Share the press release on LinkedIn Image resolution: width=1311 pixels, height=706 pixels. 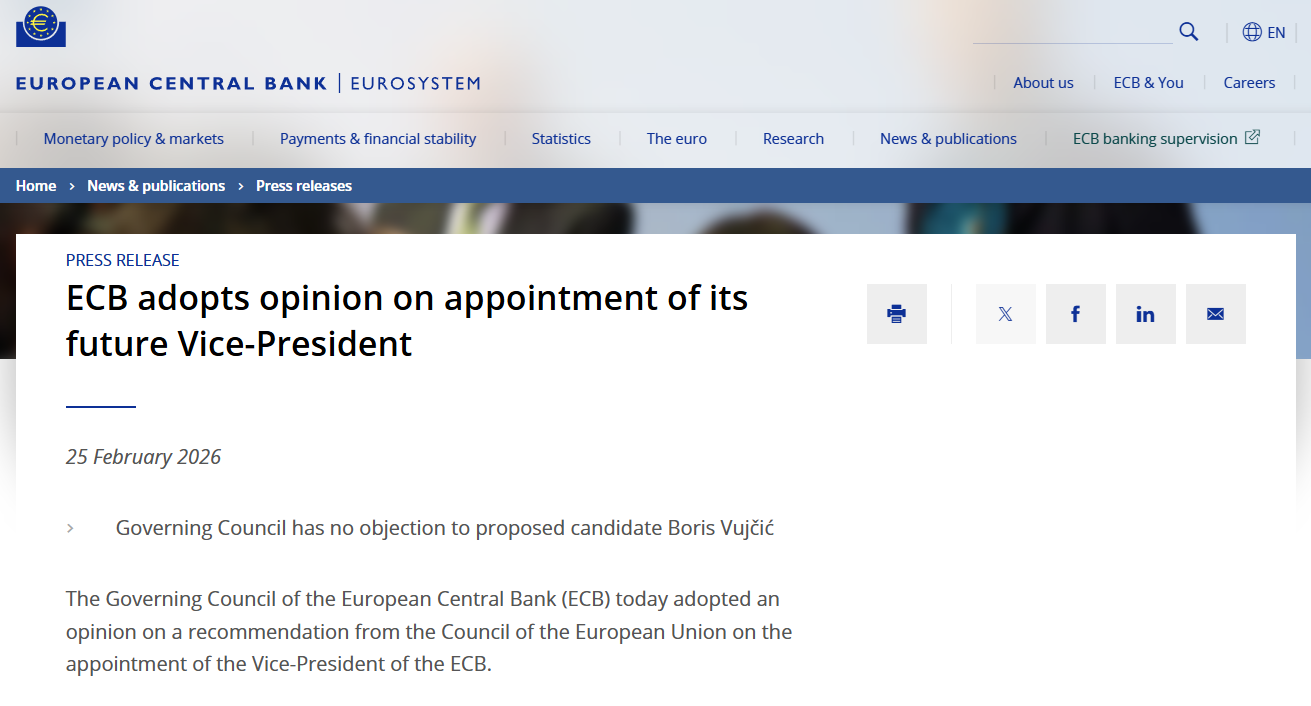(x=1145, y=314)
